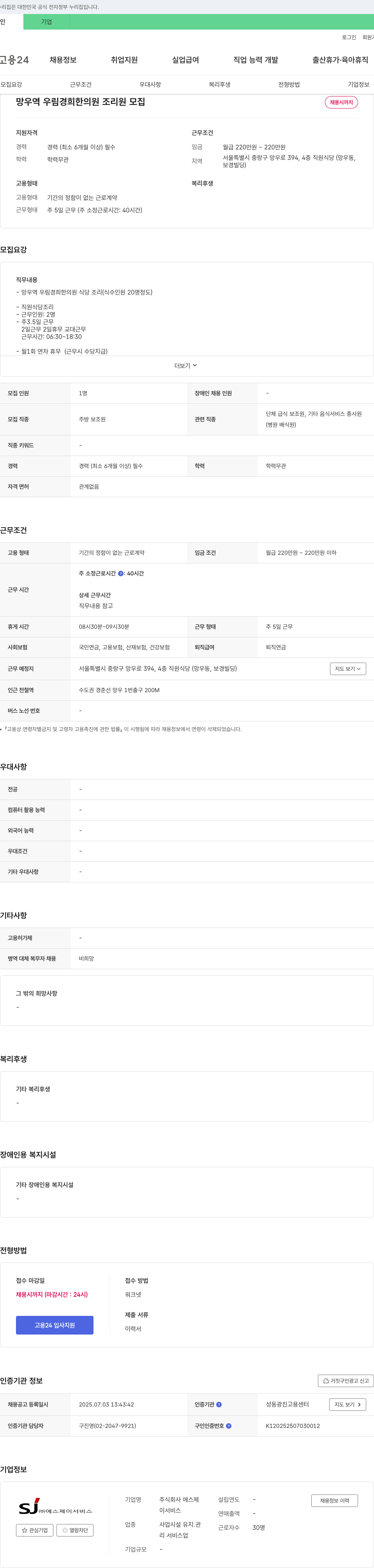
Task: Switch to the 기업 tab
Action: (x=46, y=22)
